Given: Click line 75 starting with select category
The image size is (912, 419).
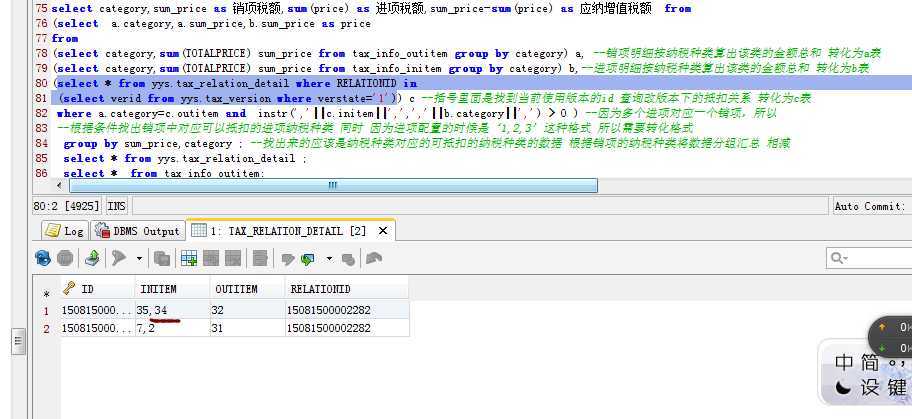Looking at the screenshot, I should (x=371, y=9).
